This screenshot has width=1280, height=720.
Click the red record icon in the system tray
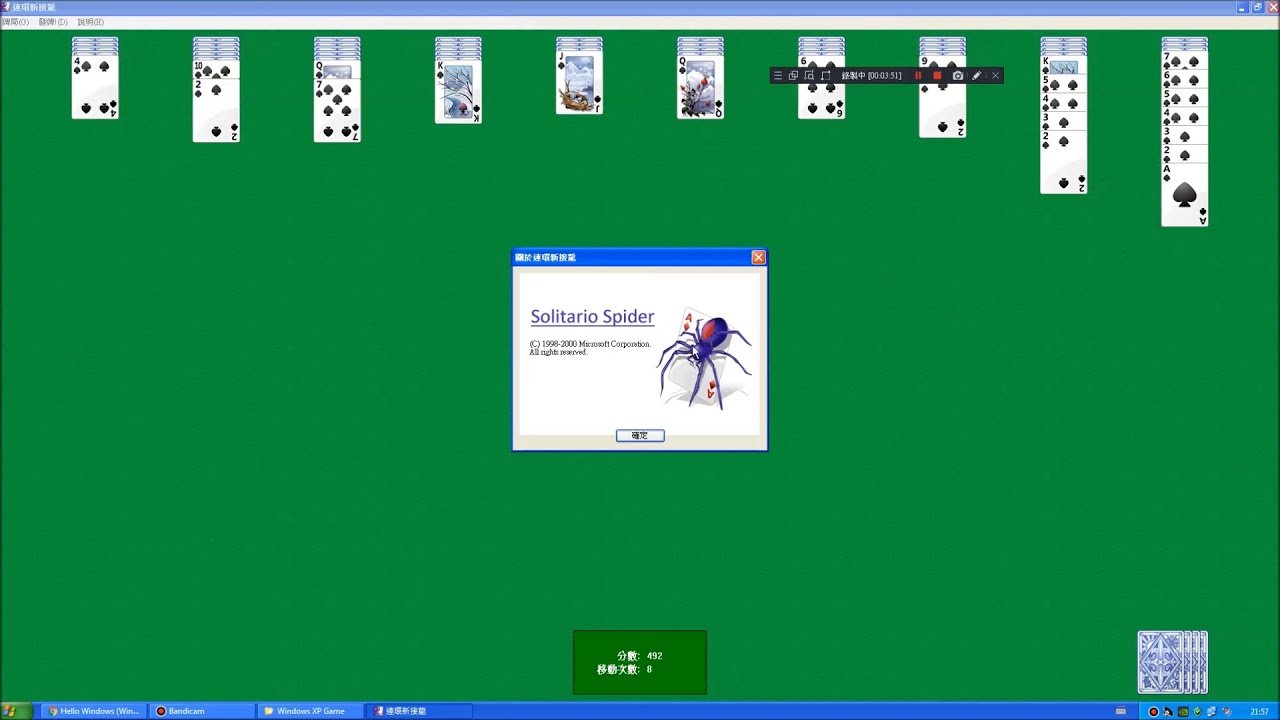[1153, 712]
